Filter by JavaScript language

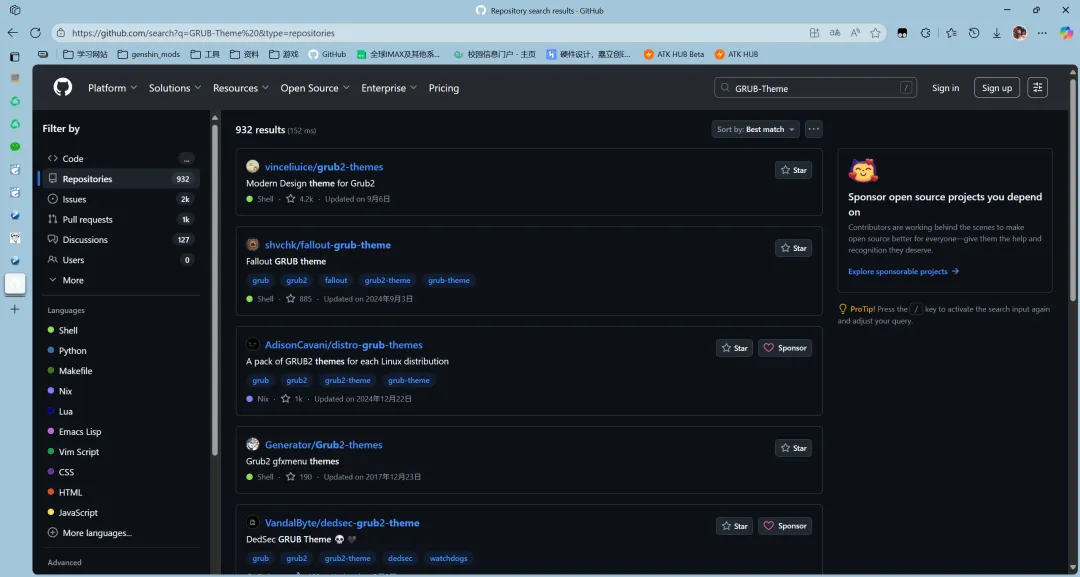click(x=78, y=512)
